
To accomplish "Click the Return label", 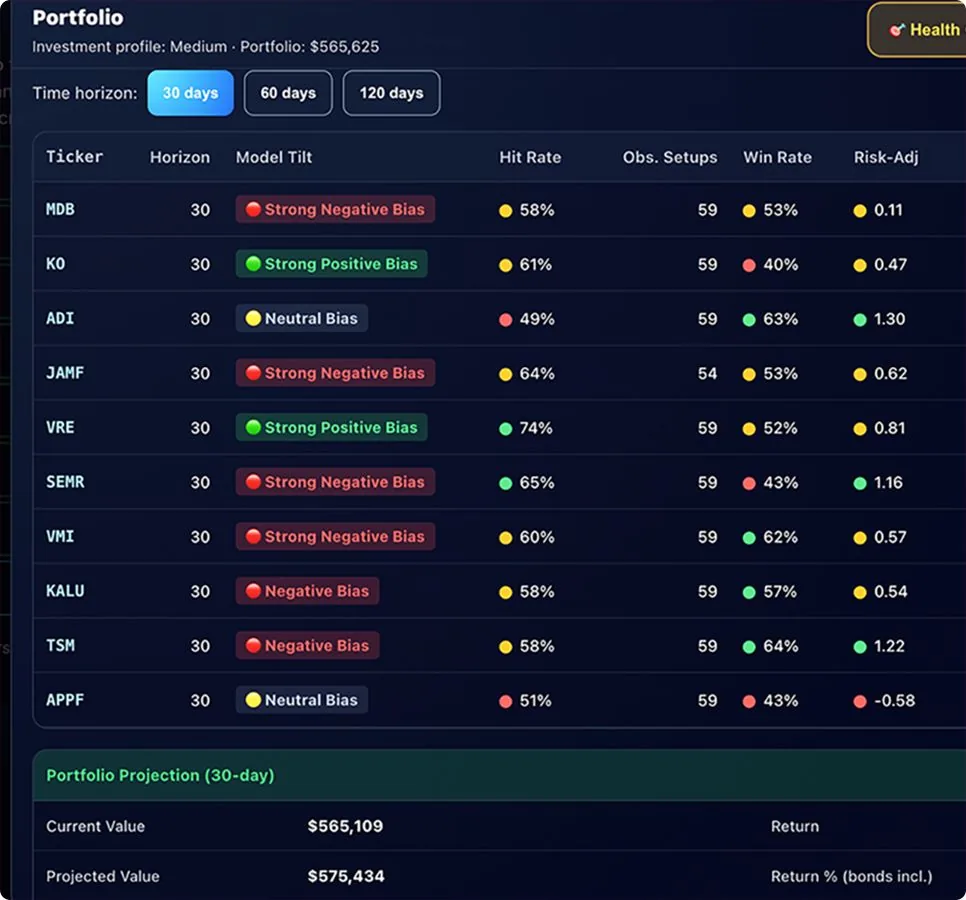I will click(795, 827).
